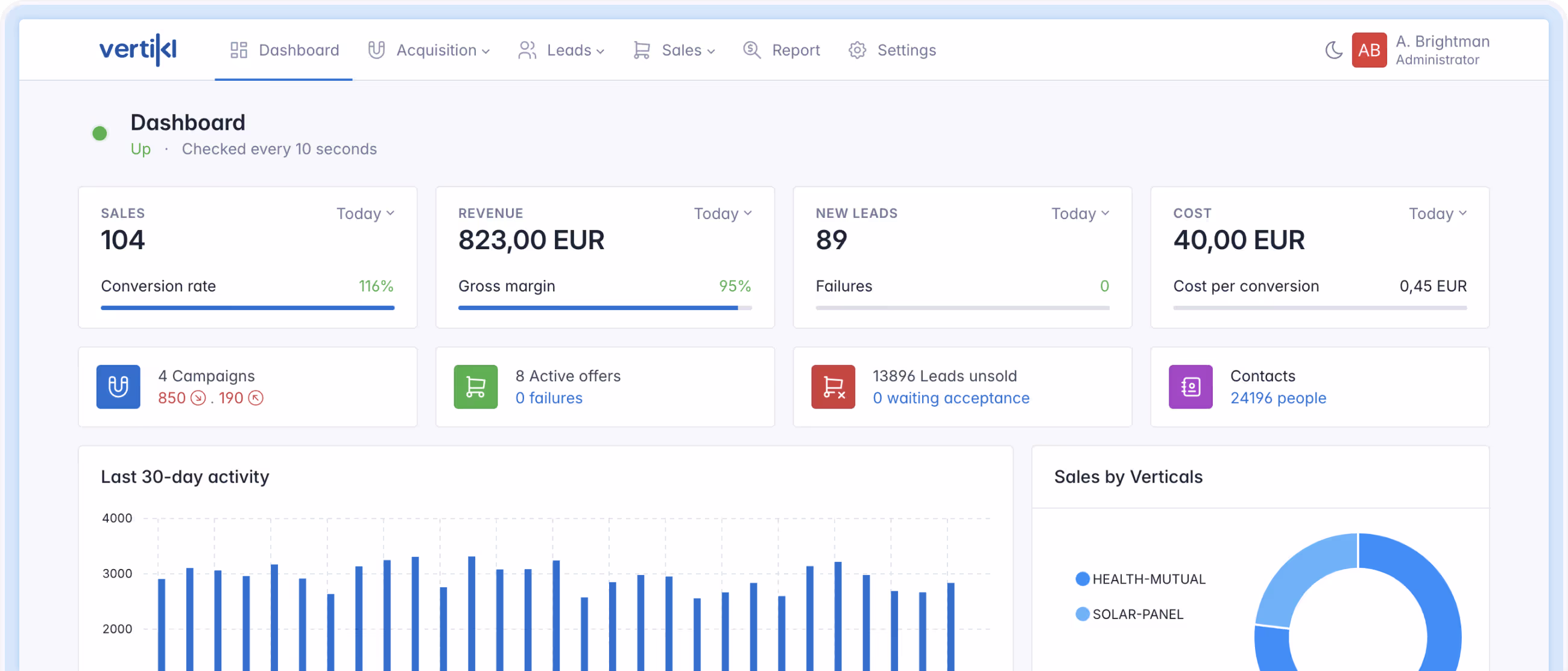The width and height of the screenshot is (1568, 671).
Task: Click the 13896 Leads unsold title
Action: point(944,377)
